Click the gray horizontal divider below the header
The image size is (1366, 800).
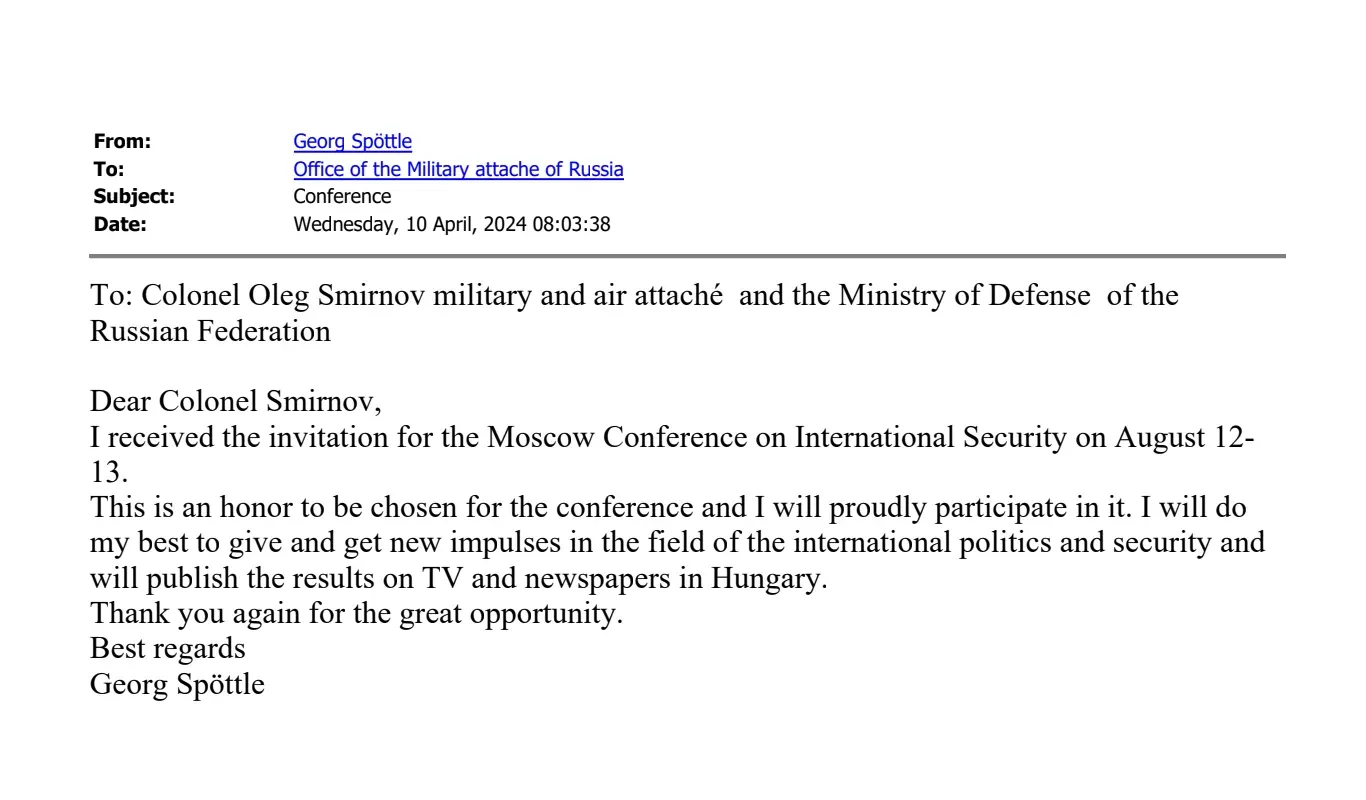pyautogui.click(x=687, y=256)
